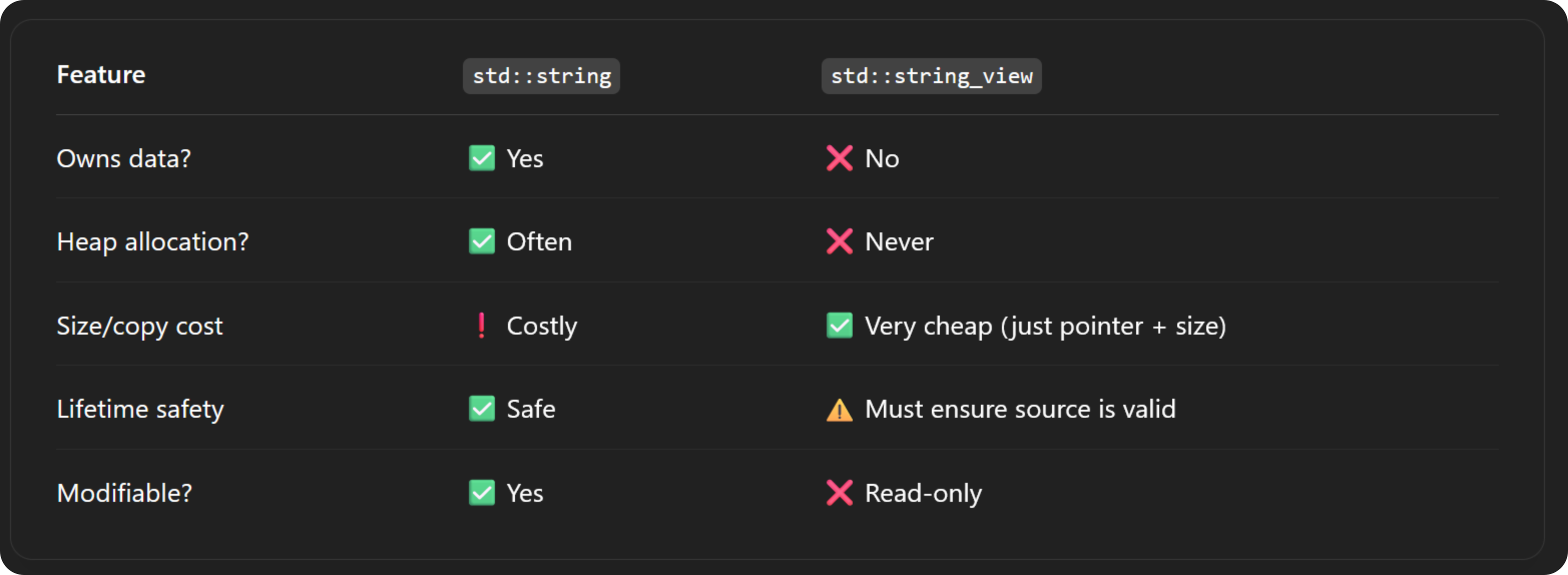Image resolution: width=1568 pixels, height=575 pixels.
Task: Click the std::string code header
Action: (541, 76)
